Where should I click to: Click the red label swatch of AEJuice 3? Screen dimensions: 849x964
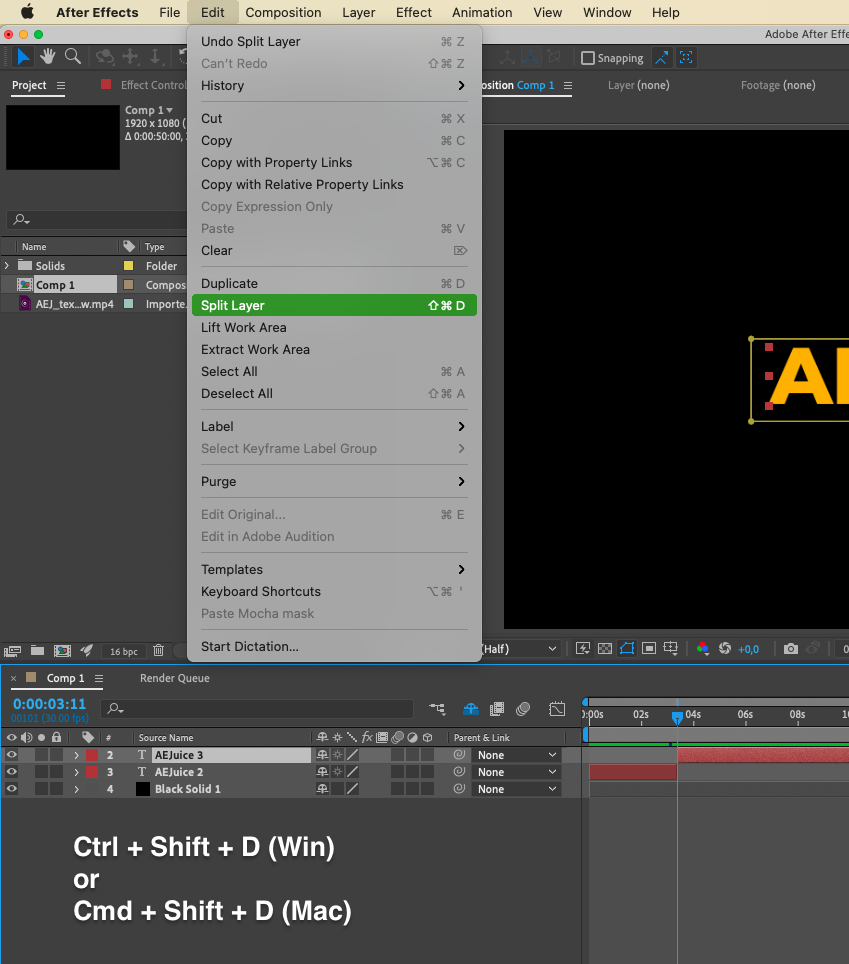[x=91, y=755]
